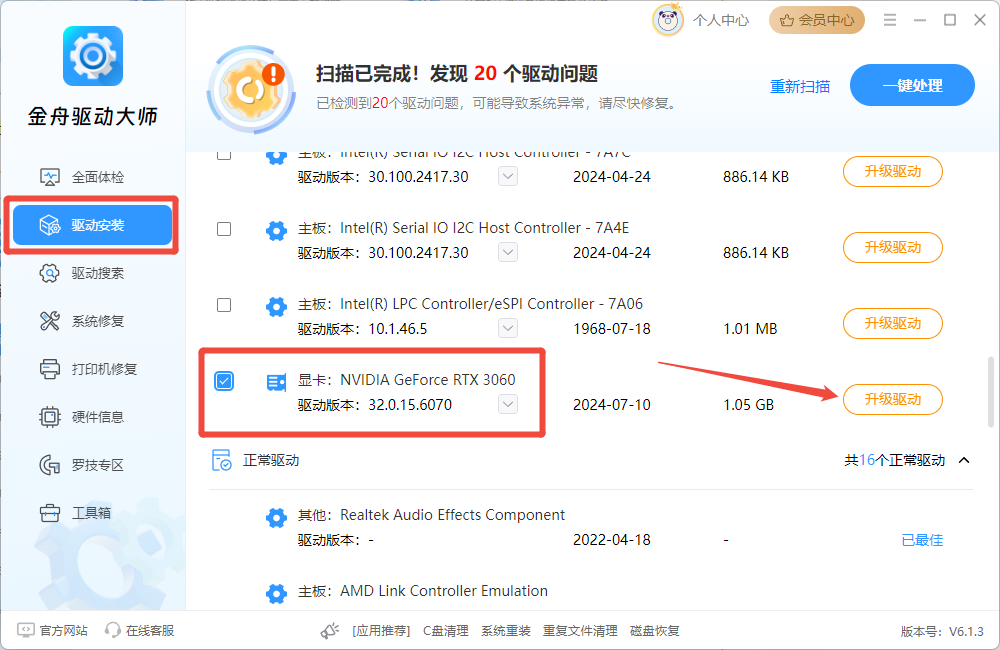Viewport: 1000px width, 650px height.
Task: Open version dropdown for NVIDIA driver 32.0.15.6070
Action: [508, 404]
